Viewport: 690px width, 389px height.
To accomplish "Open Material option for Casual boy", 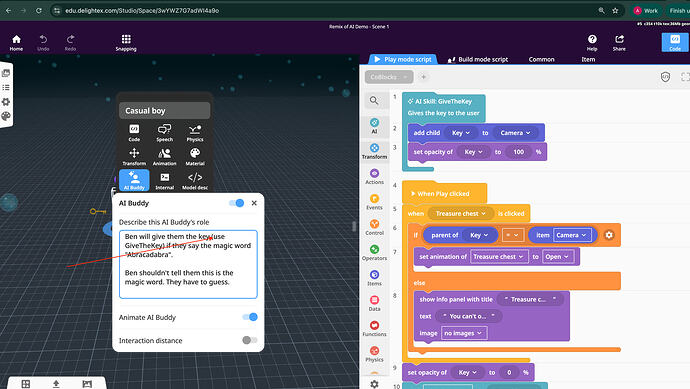I will point(195,157).
